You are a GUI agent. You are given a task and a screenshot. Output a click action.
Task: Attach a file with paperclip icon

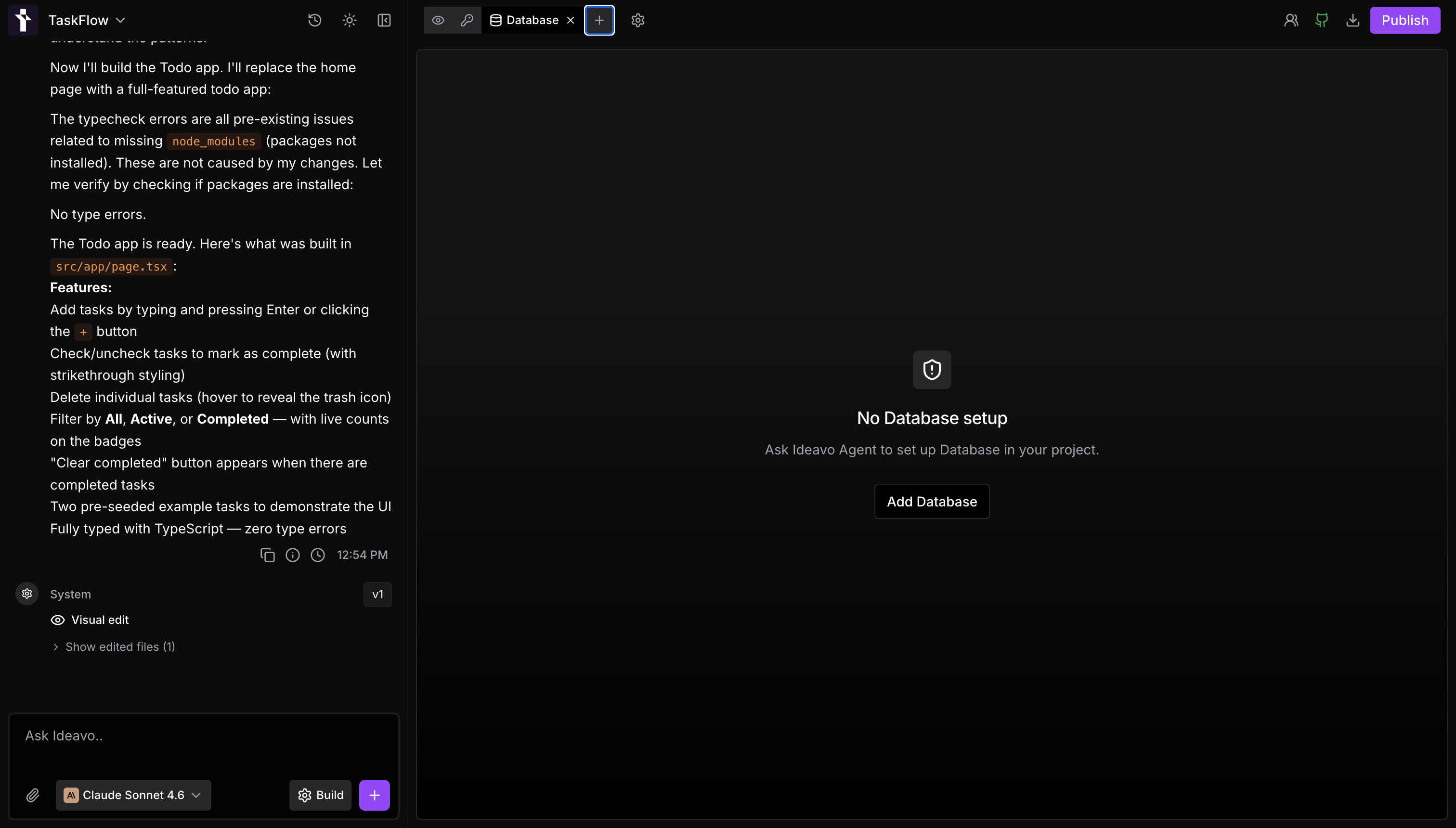click(32, 795)
